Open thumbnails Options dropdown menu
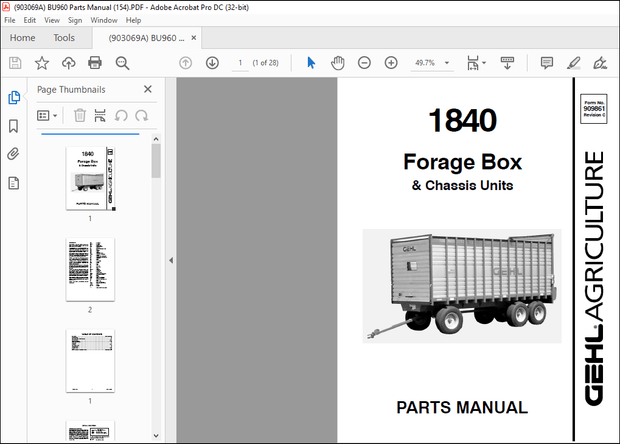The width and height of the screenshot is (620, 444). click(47, 115)
